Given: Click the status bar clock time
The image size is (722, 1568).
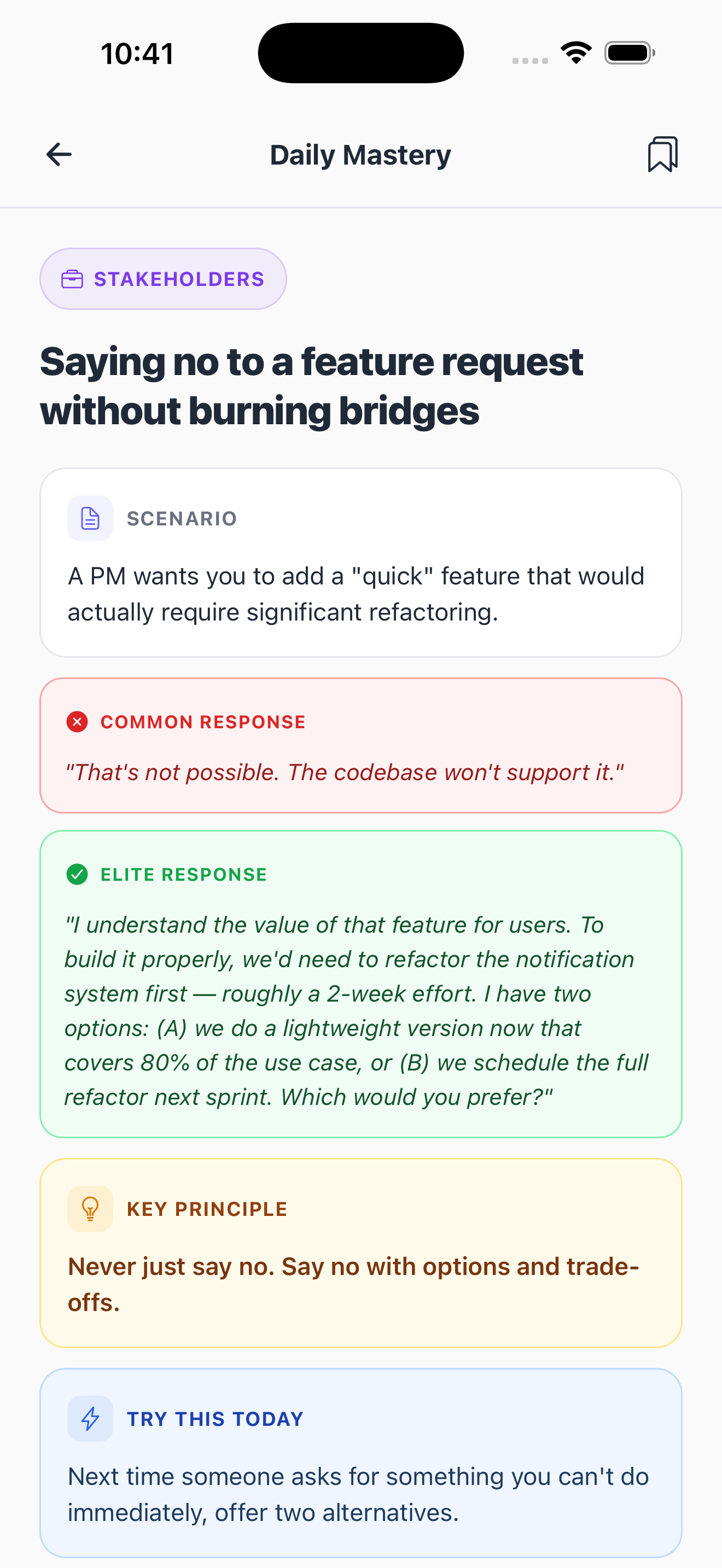Looking at the screenshot, I should click(x=138, y=54).
